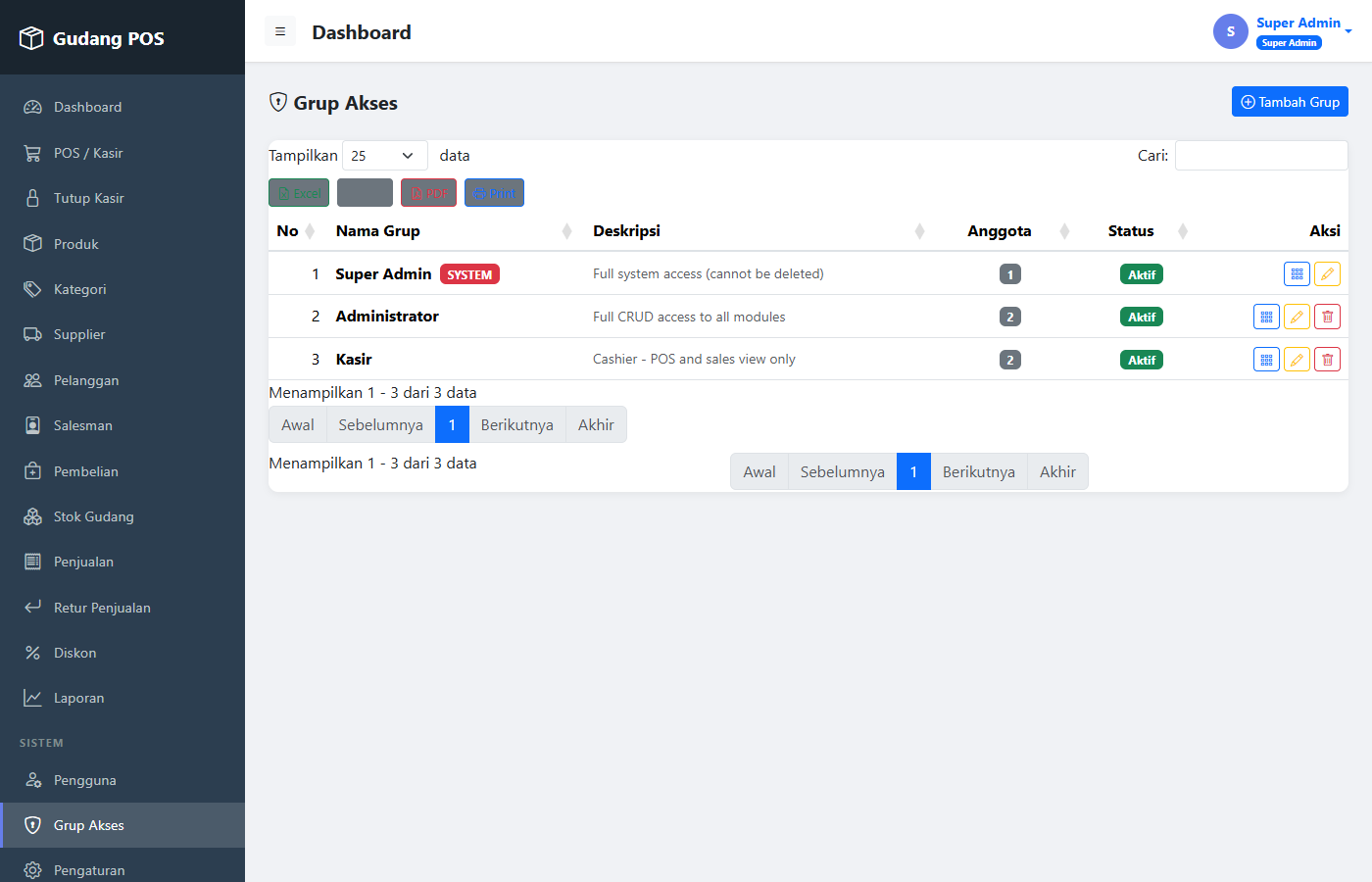The height and width of the screenshot is (882, 1372).
Task: Click the Print button
Action: pyautogui.click(x=494, y=193)
